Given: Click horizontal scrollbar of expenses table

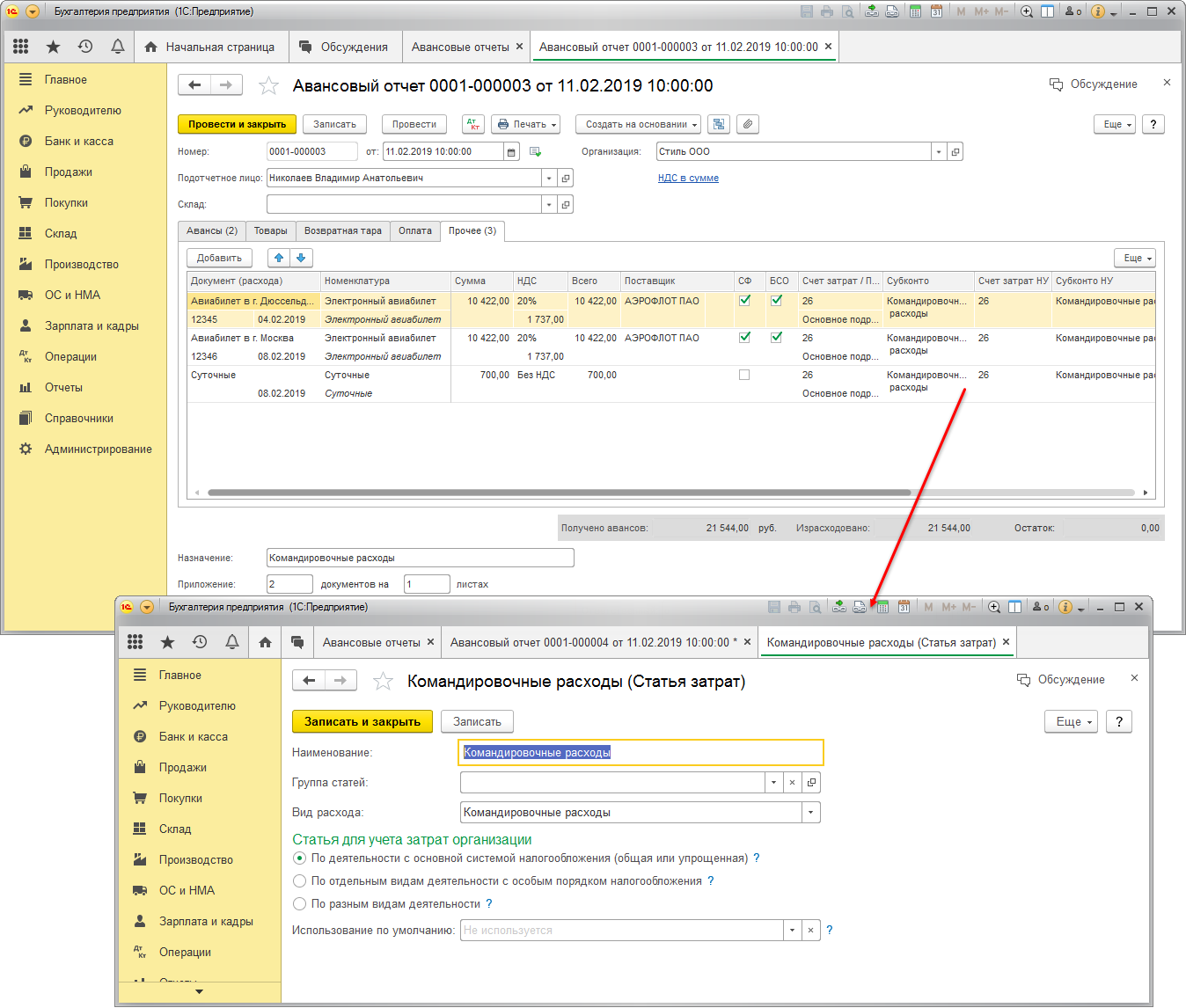Looking at the screenshot, I should [559, 493].
